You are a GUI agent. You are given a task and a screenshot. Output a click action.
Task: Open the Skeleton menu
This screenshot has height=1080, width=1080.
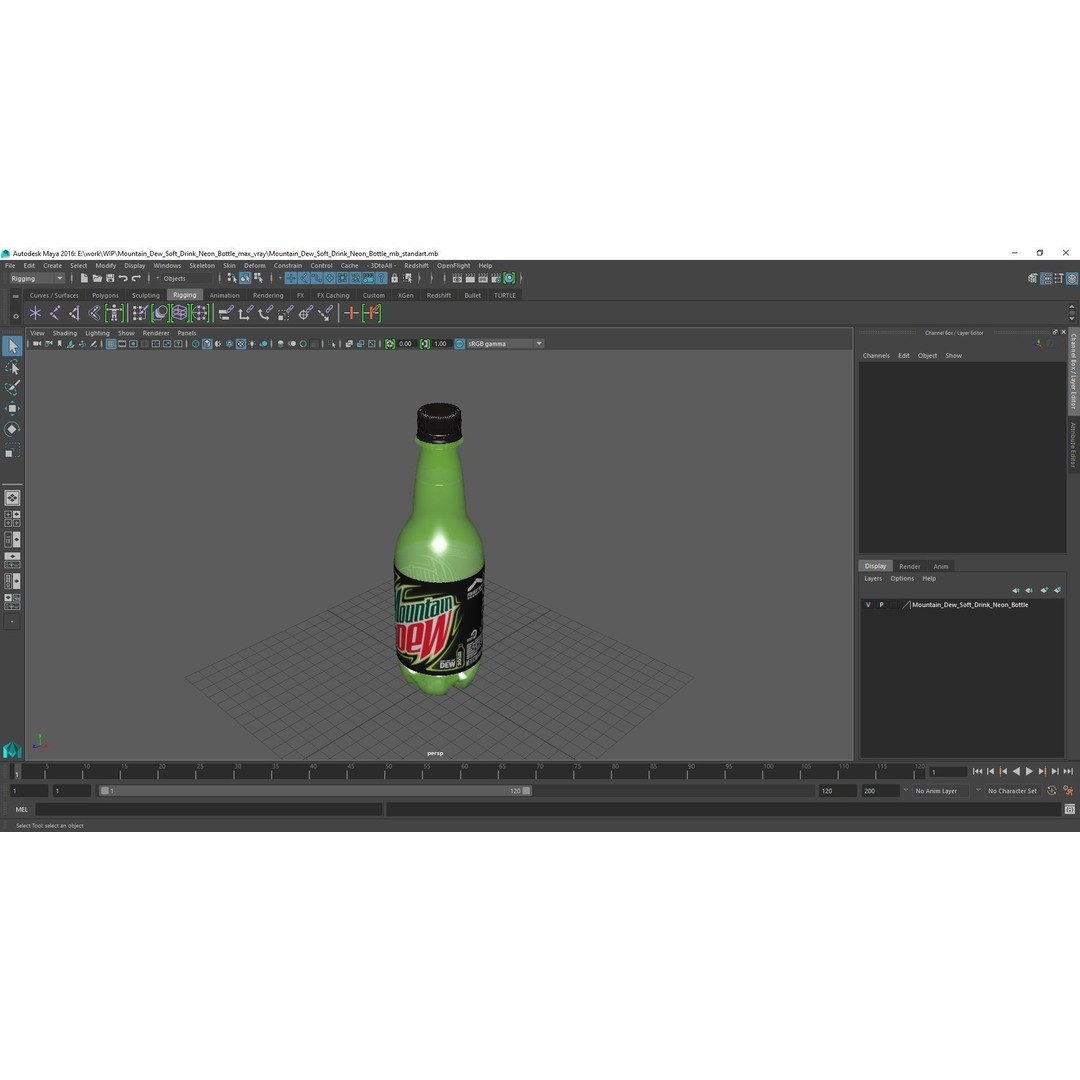[202, 265]
